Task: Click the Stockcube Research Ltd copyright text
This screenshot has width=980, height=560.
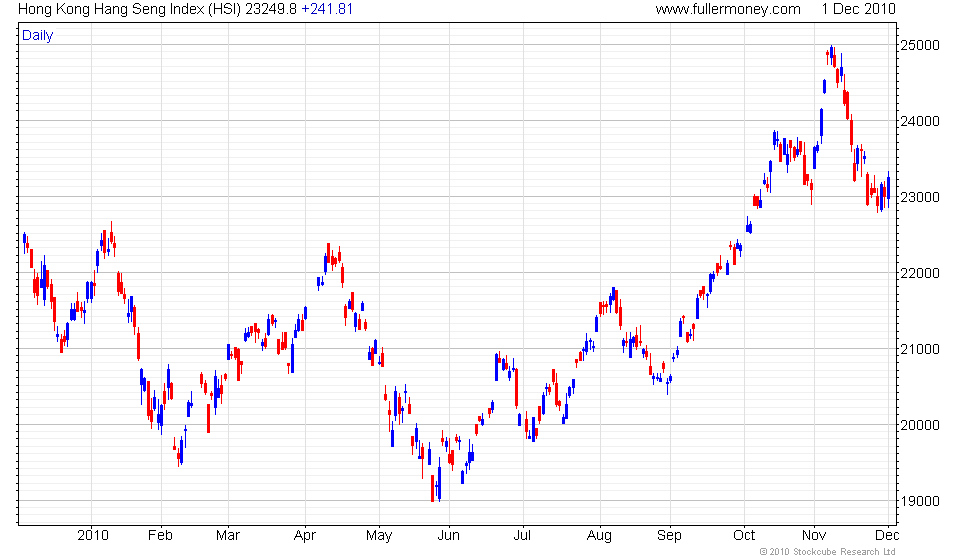Action: point(828,552)
